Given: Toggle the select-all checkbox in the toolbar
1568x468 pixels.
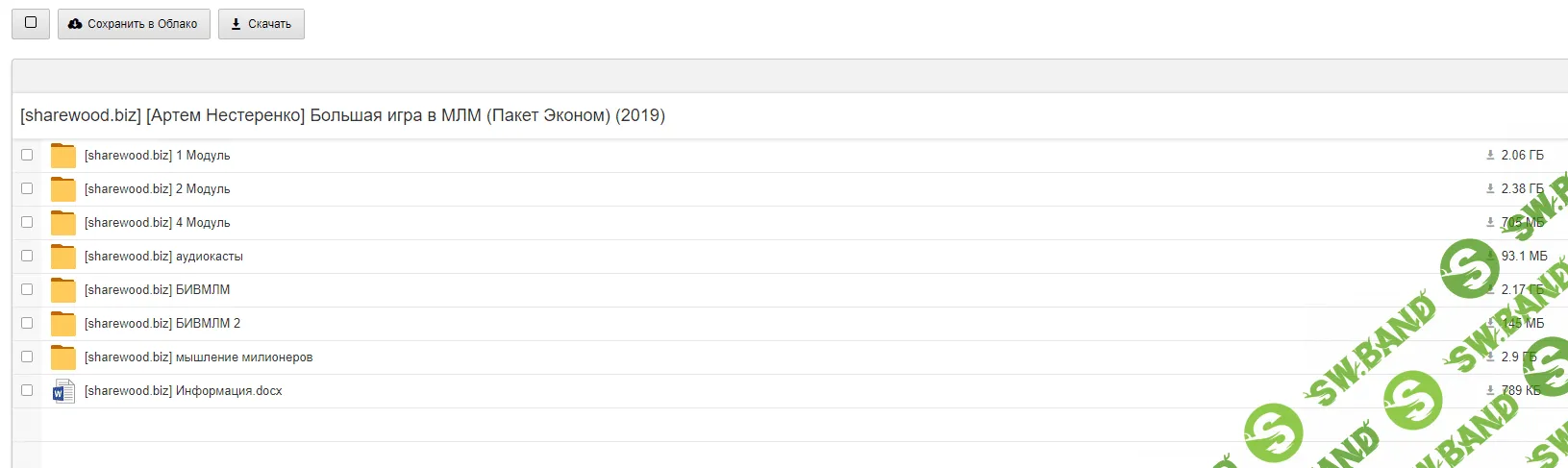Looking at the screenshot, I should (x=31, y=23).
